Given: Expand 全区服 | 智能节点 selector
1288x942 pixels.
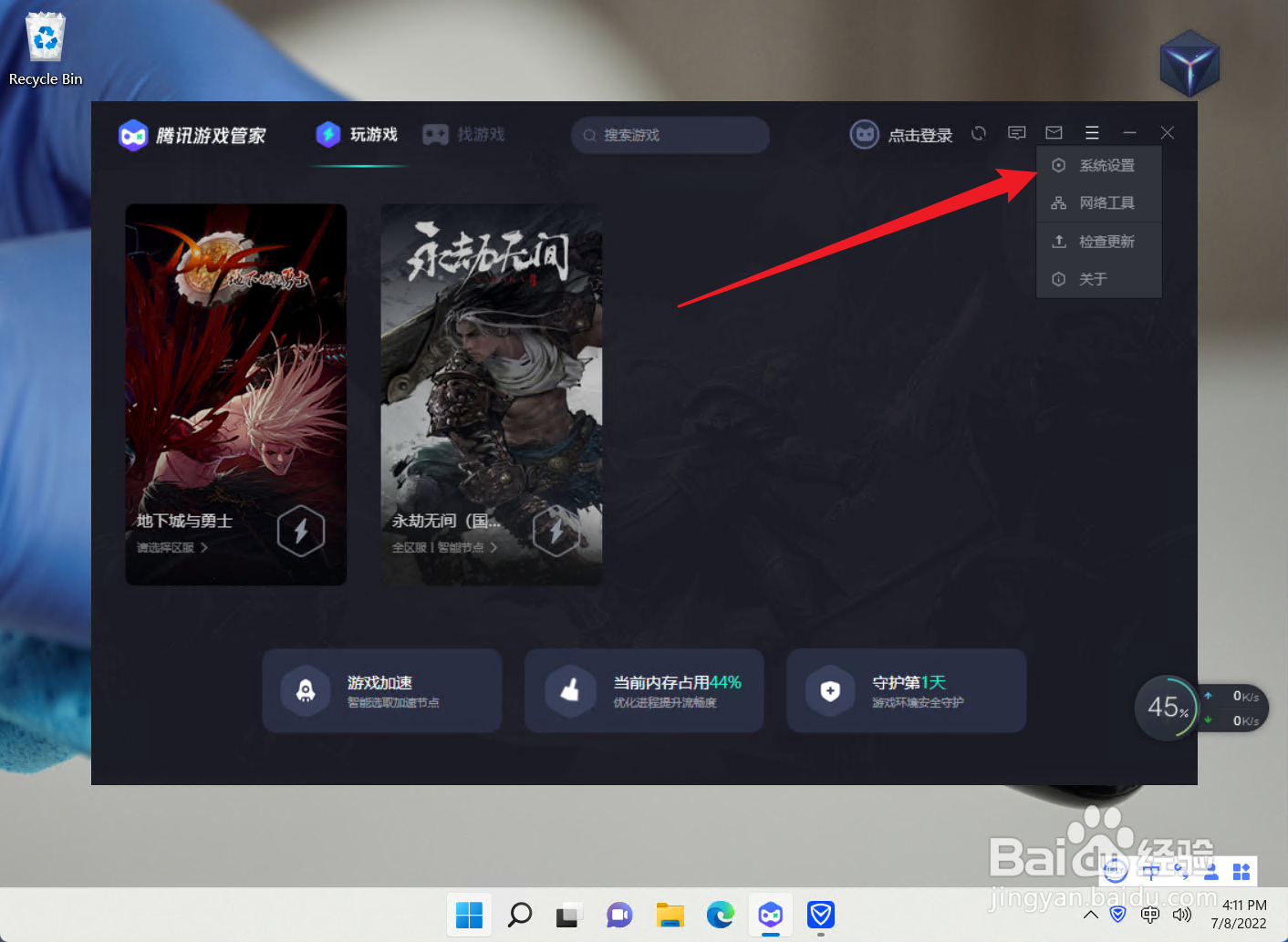Looking at the screenshot, I should [x=445, y=548].
